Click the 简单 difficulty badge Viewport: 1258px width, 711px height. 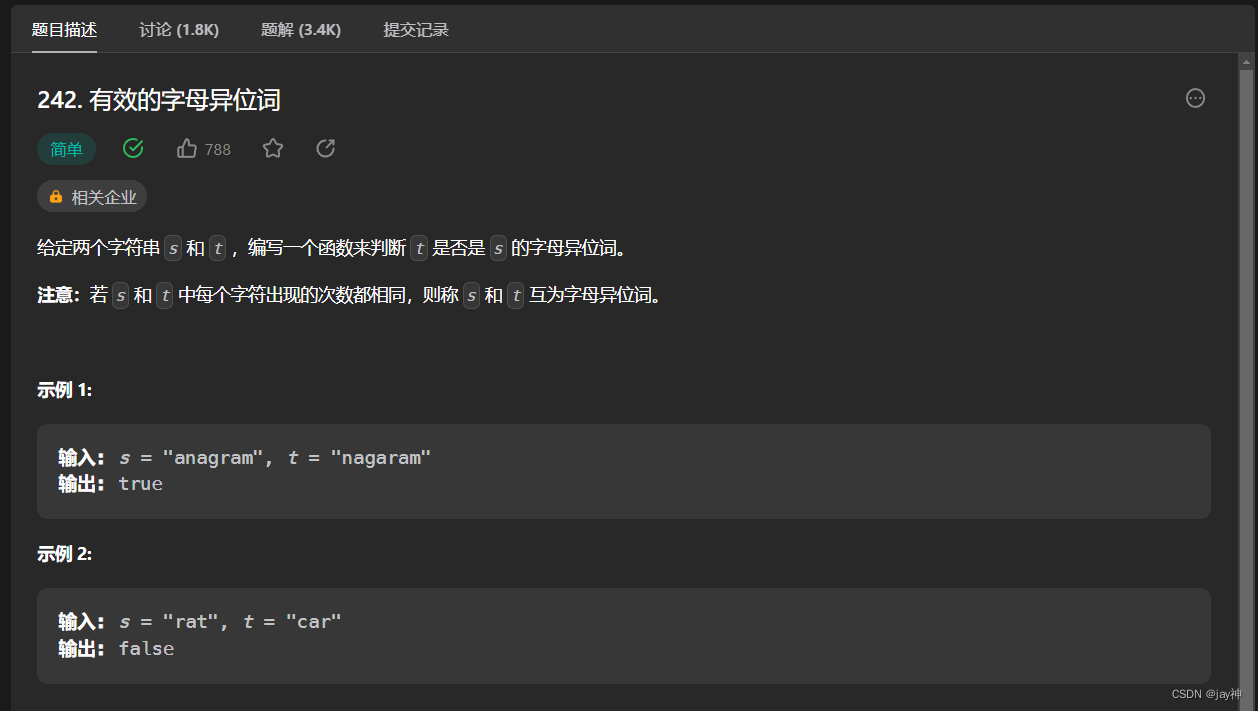coord(66,148)
